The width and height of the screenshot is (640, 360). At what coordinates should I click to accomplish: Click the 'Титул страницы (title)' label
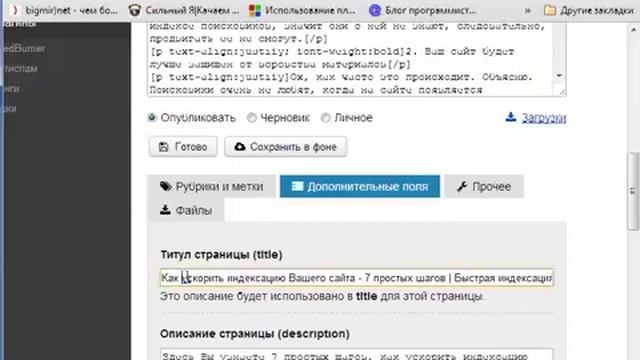221,255
